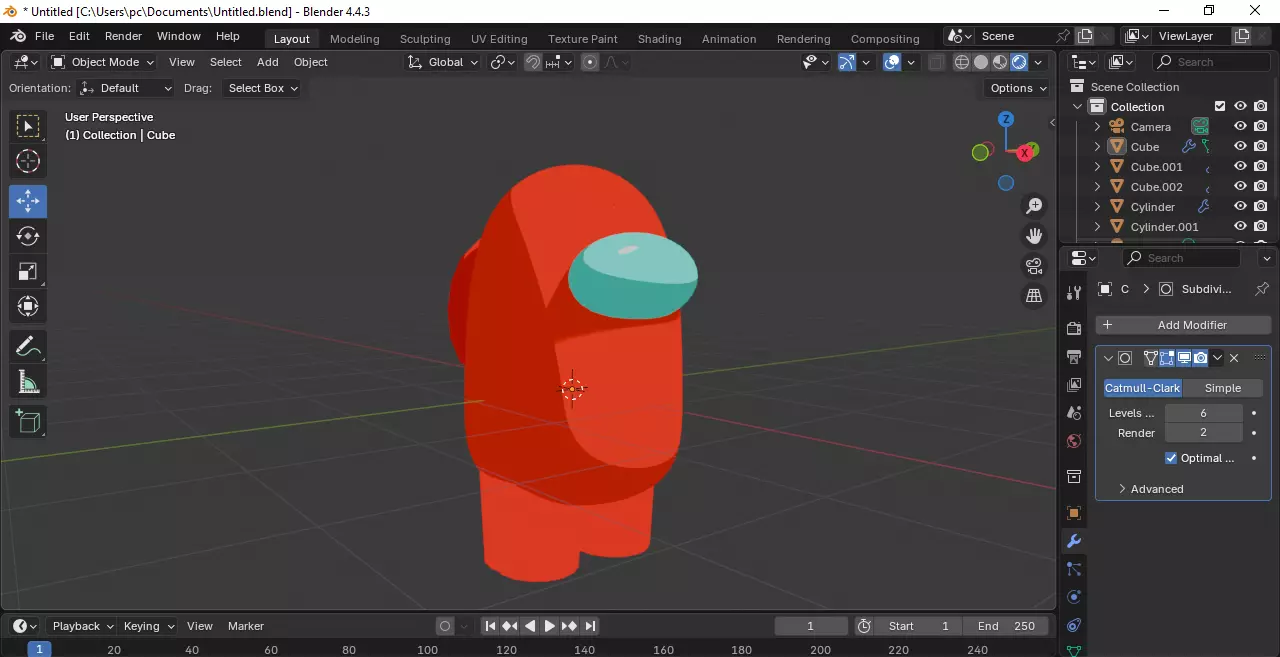This screenshot has height=657, width=1280.
Task: Open the Output properties tab
Action: tap(1074, 356)
